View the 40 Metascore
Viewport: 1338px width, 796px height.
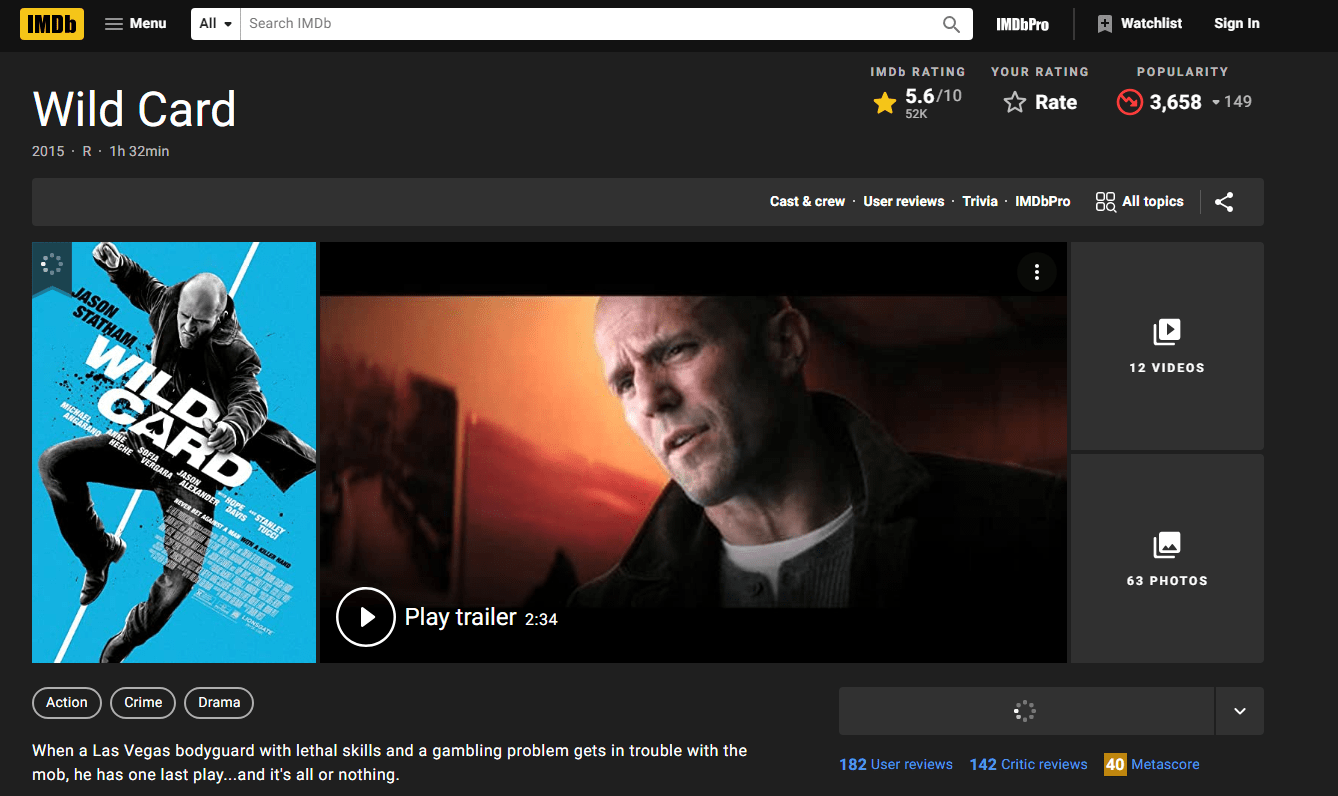[1152, 764]
